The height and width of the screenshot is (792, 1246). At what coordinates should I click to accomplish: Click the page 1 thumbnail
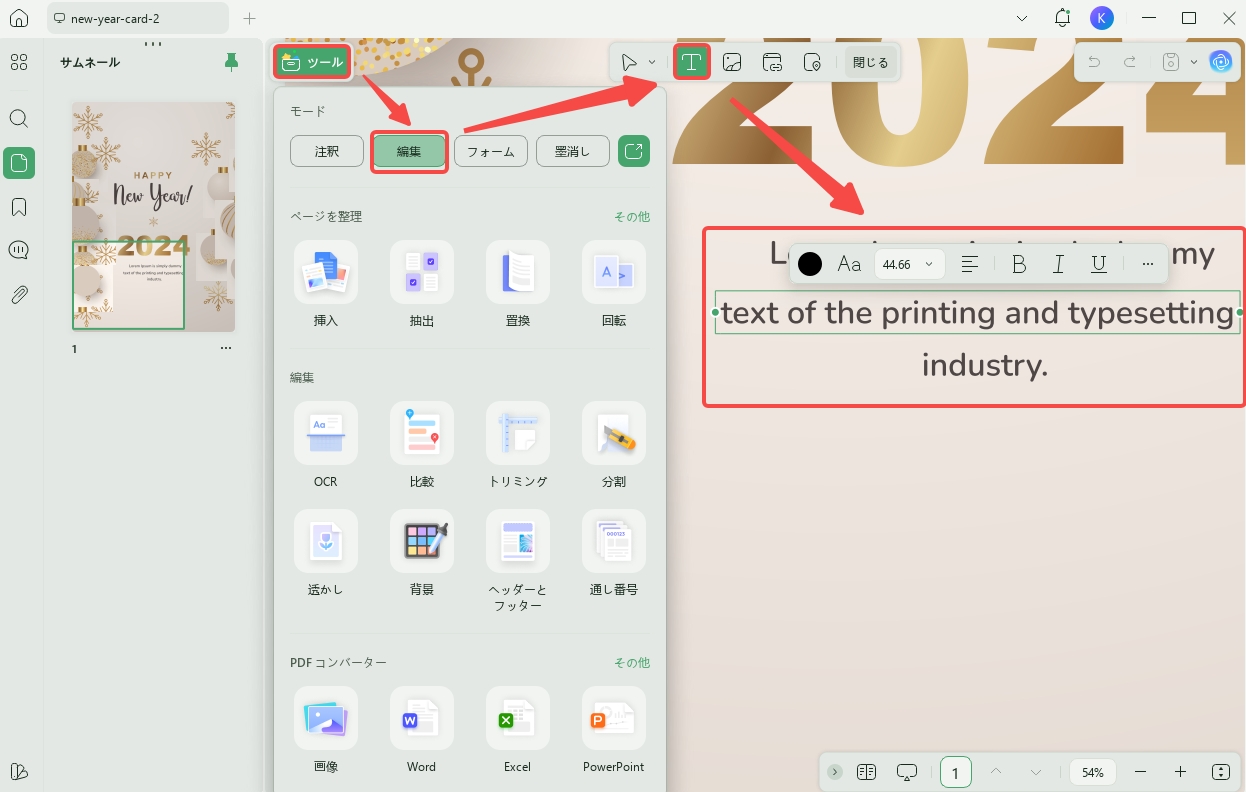click(x=154, y=216)
